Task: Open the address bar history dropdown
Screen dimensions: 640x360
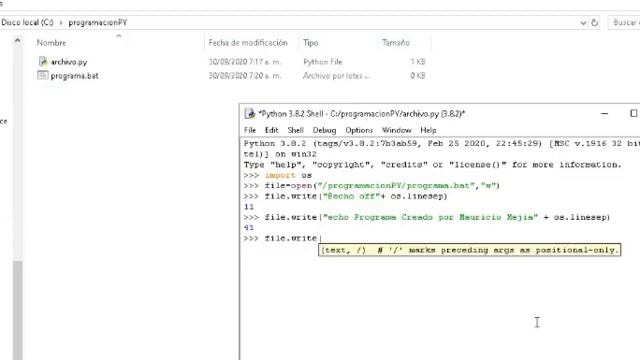Action: coord(583,23)
